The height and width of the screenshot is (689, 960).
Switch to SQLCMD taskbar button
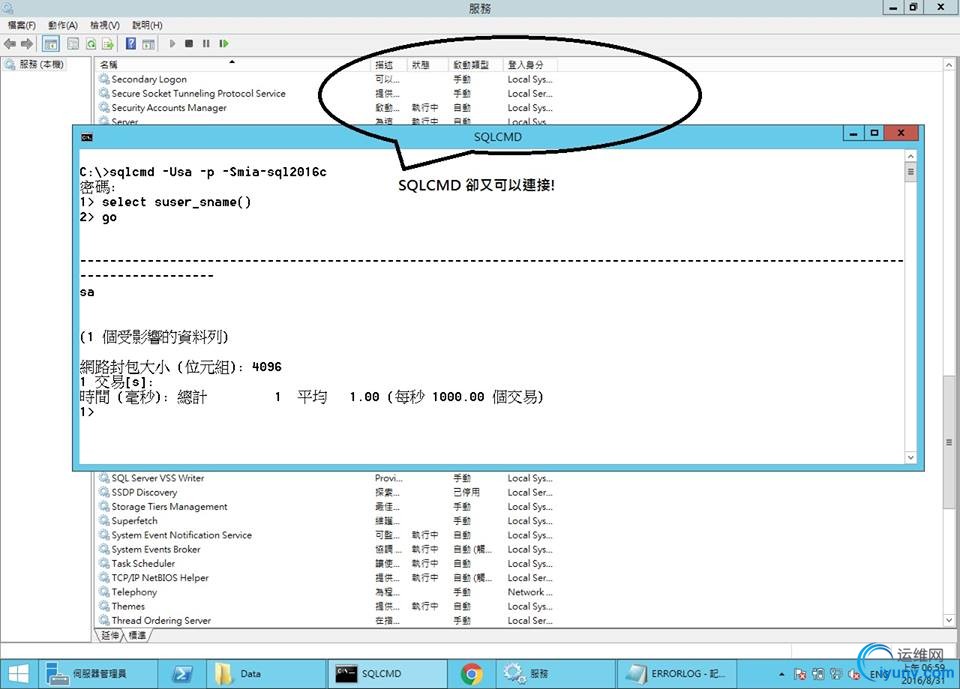(388, 674)
